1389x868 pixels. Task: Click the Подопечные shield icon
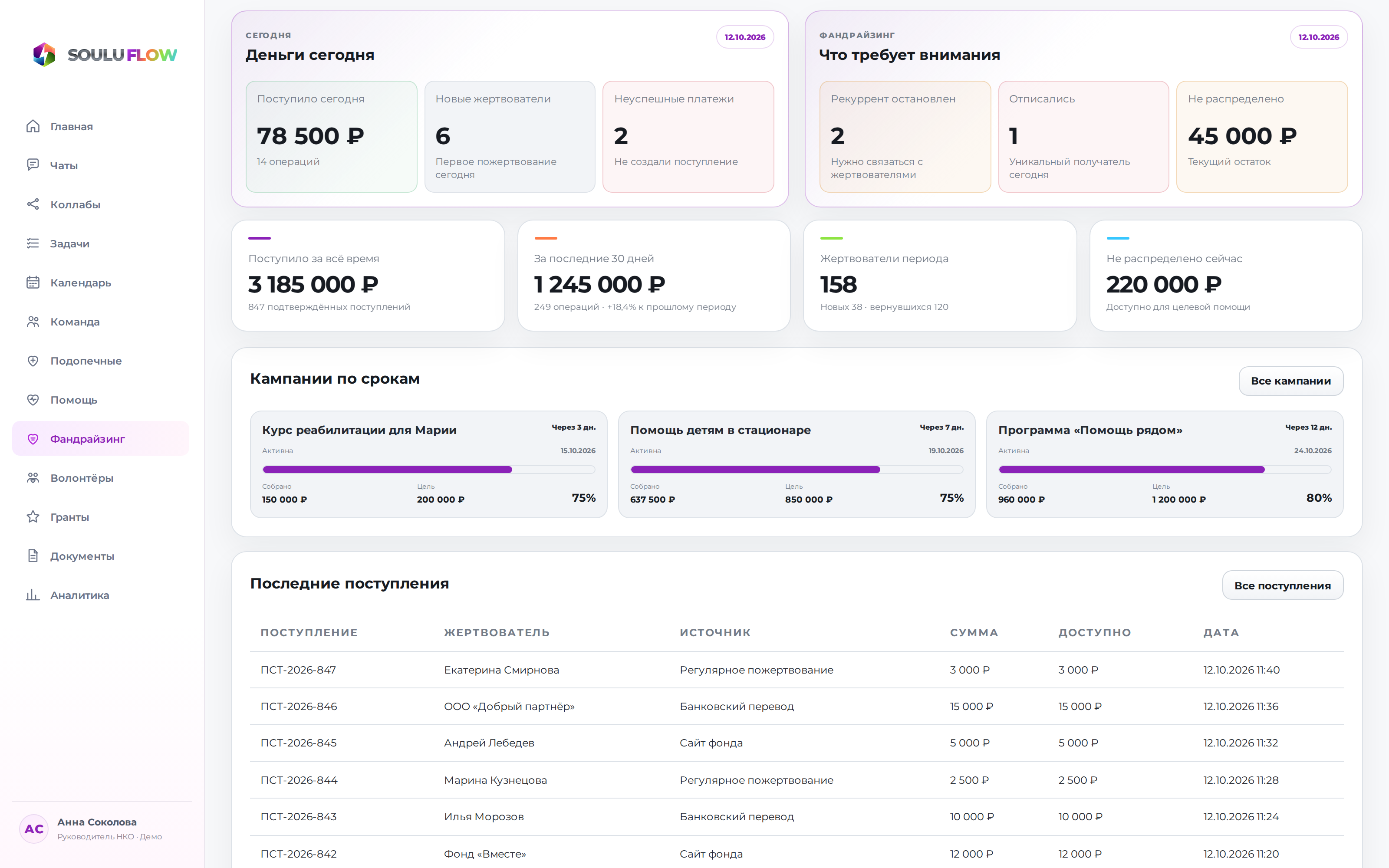point(33,361)
